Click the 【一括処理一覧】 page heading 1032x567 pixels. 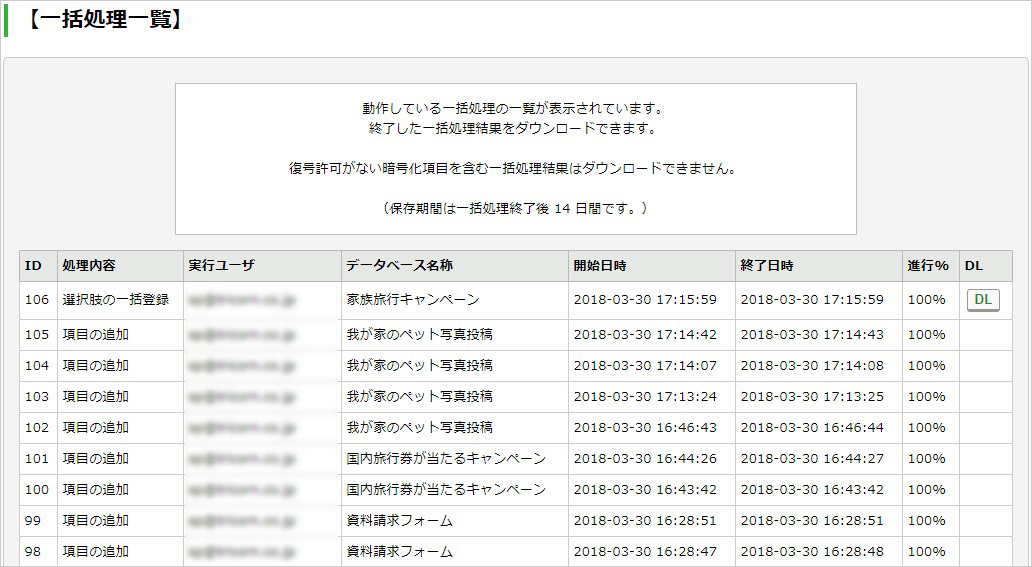pyautogui.click(x=104, y=20)
